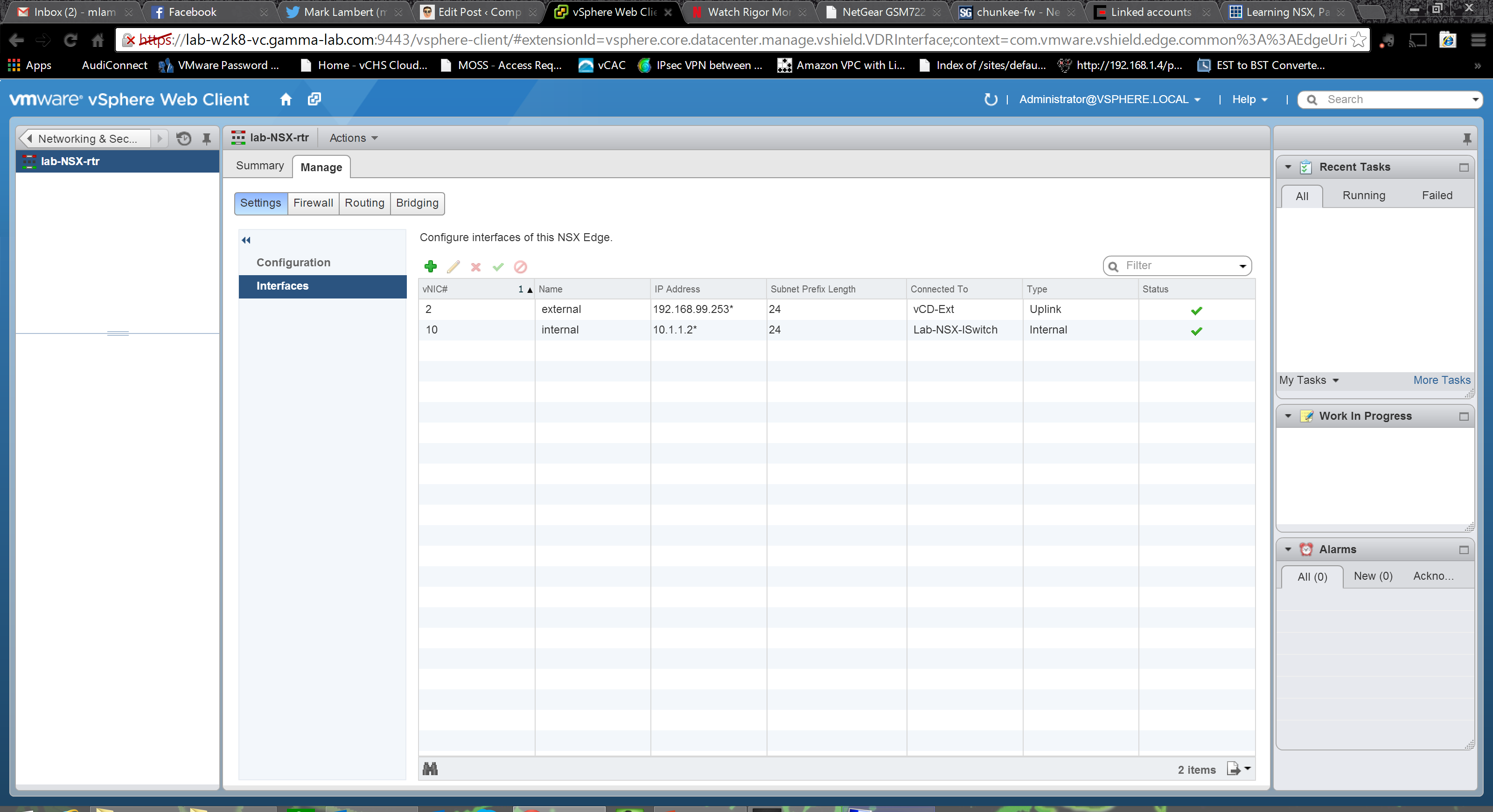Click the More Tasks link
1493x812 pixels.
(1441, 381)
